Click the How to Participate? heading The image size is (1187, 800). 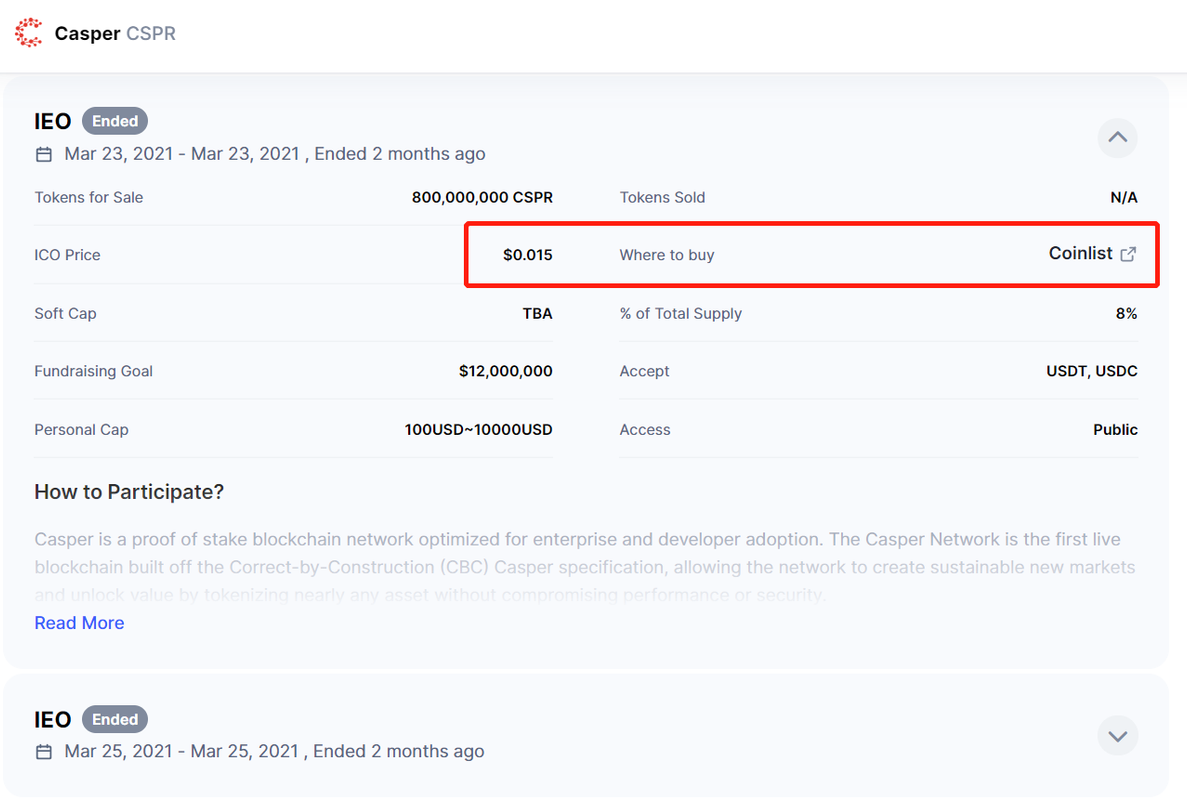click(129, 492)
